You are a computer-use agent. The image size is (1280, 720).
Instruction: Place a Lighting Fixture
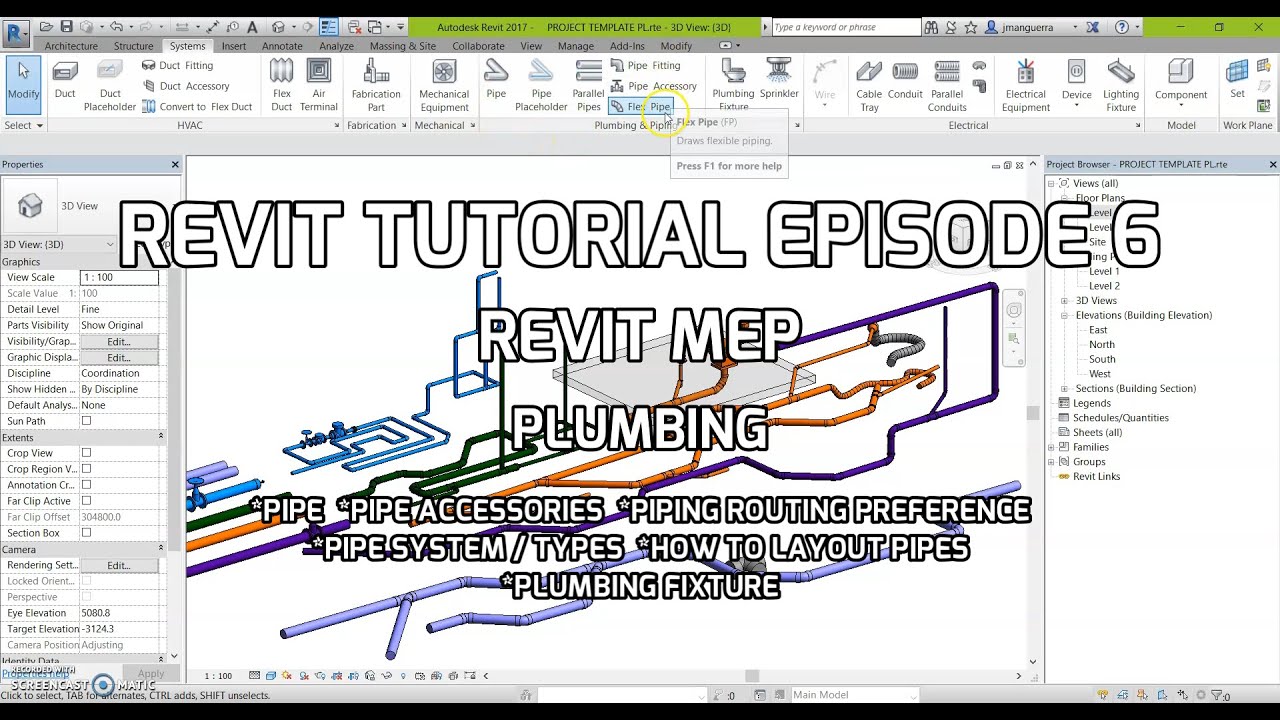tap(1121, 84)
